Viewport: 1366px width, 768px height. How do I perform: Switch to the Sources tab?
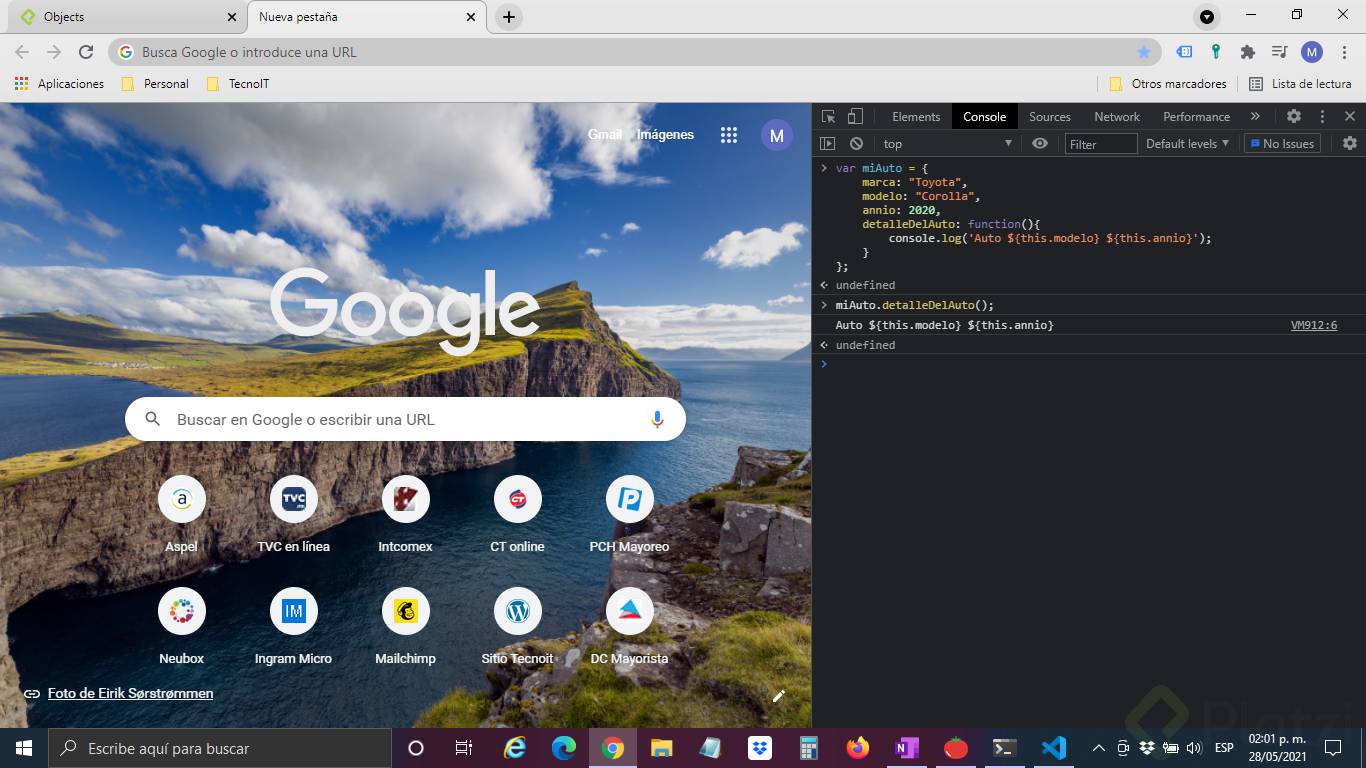click(1050, 117)
